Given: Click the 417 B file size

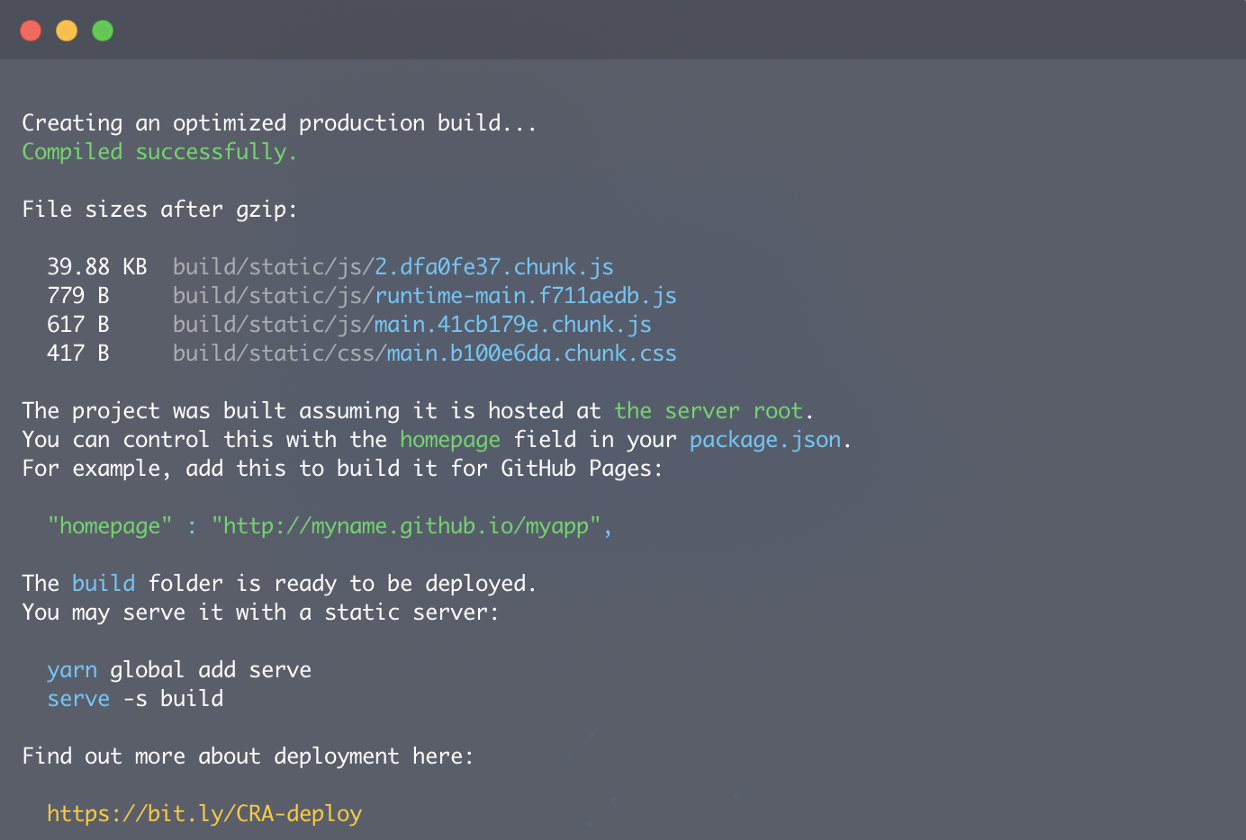Looking at the screenshot, I should pos(78,353).
